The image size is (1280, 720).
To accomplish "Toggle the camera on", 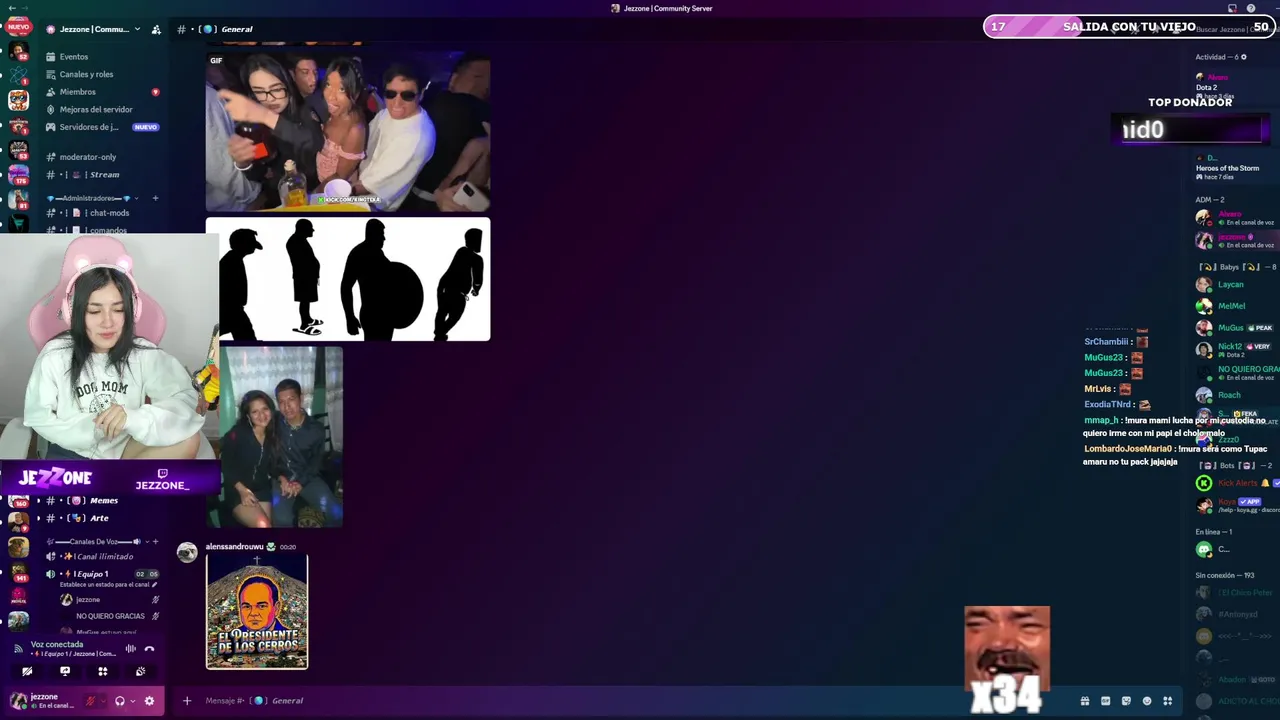I will 27,672.
